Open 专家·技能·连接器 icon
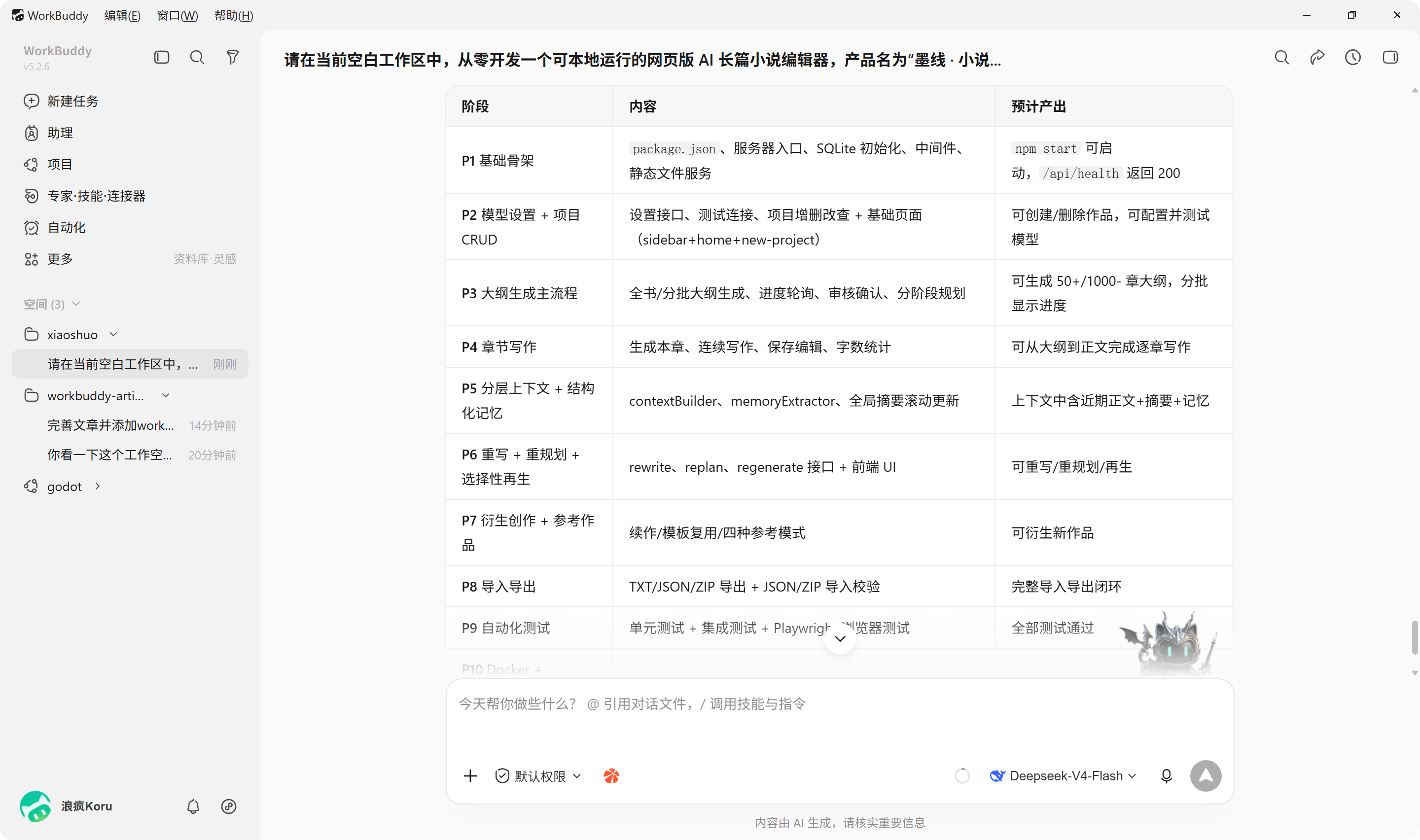1420x840 pixels. [31, 196]
